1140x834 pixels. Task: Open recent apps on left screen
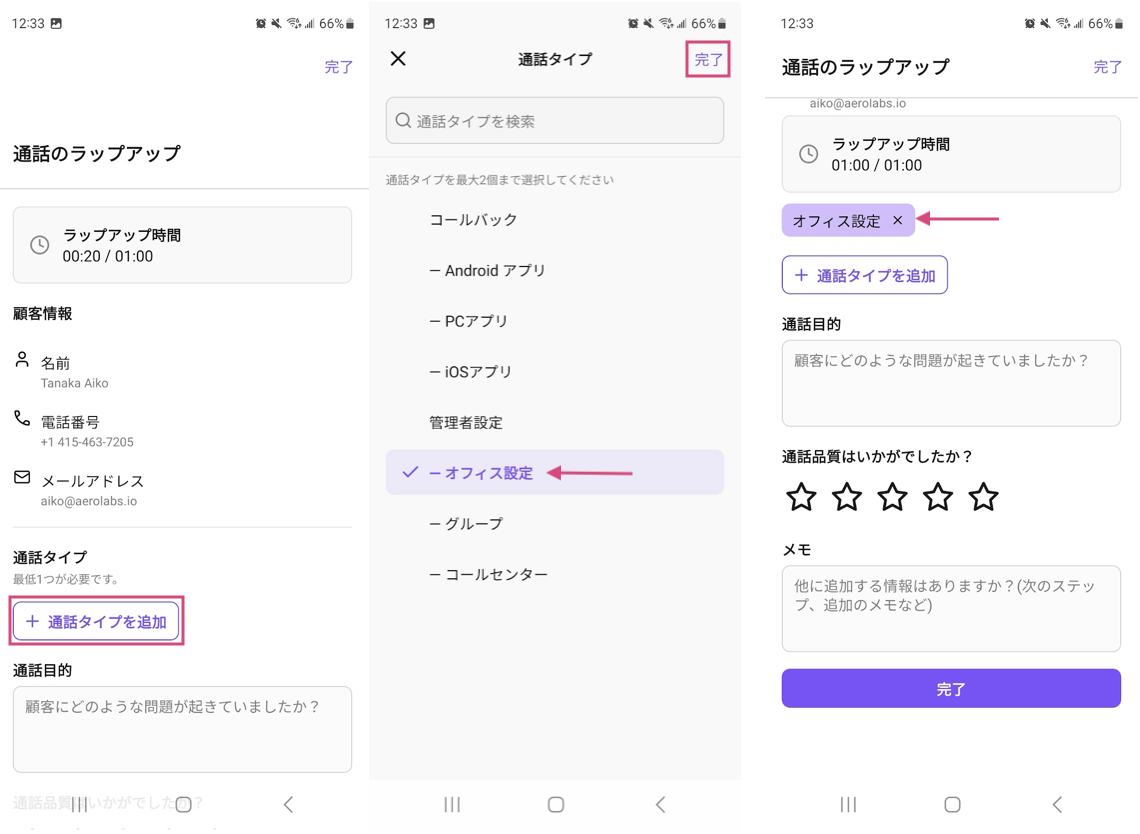point(80,804)
